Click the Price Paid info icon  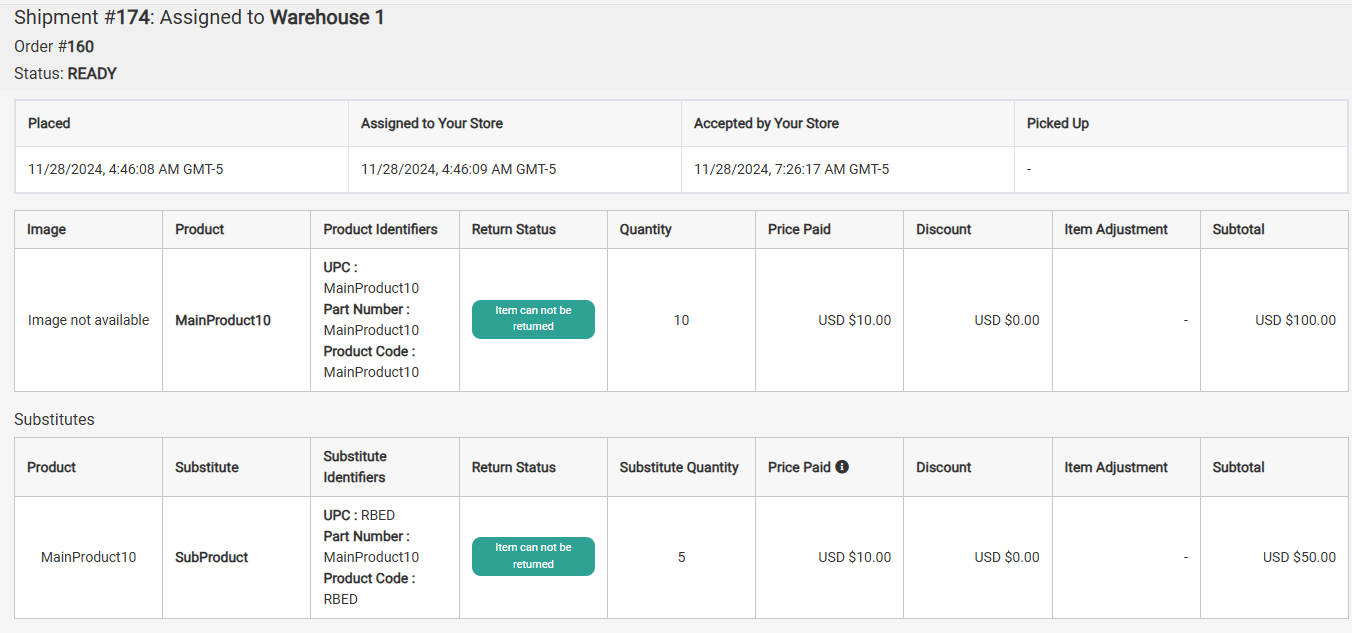[x=841, y=466]
